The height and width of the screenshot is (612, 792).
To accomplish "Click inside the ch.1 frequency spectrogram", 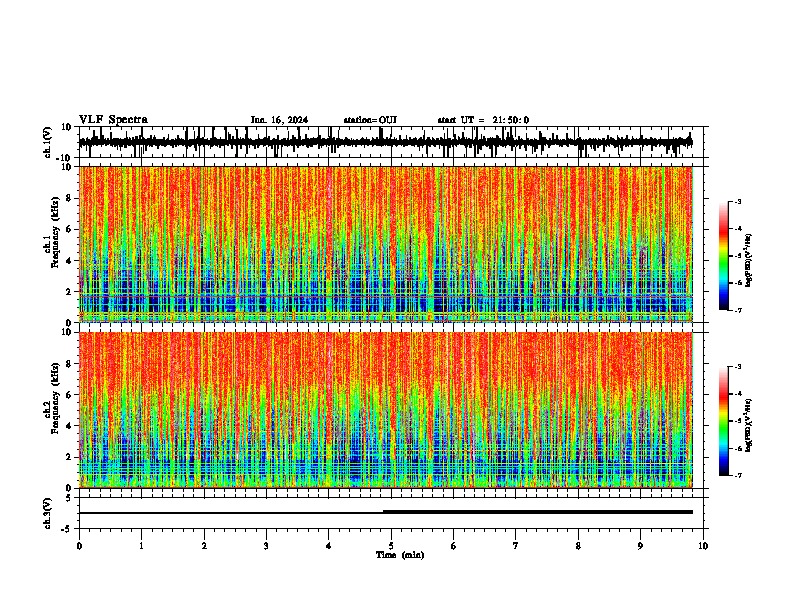I will tap(385, 244).
